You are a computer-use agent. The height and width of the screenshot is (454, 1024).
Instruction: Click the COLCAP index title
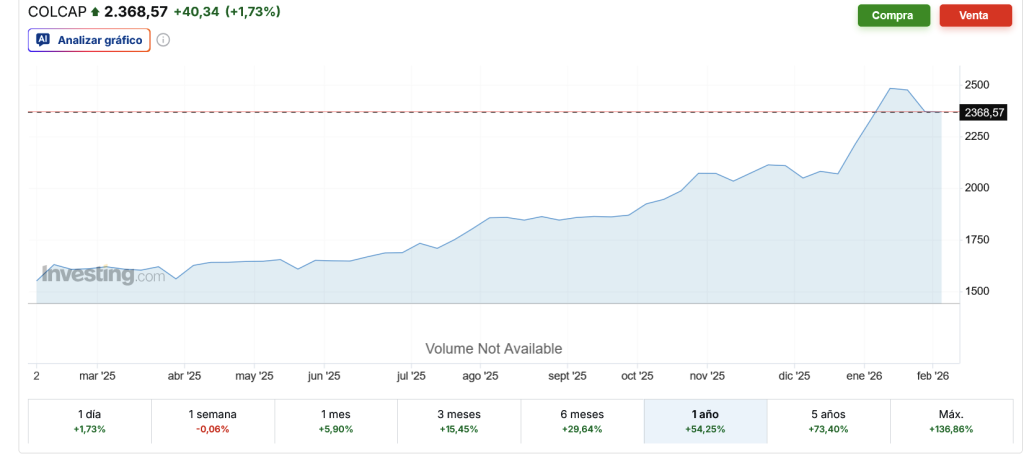coord(57,12)
